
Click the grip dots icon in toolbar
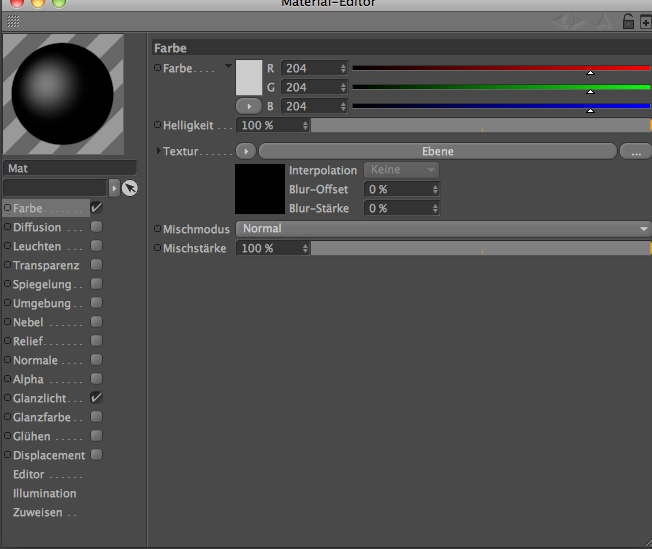[13, 21]
